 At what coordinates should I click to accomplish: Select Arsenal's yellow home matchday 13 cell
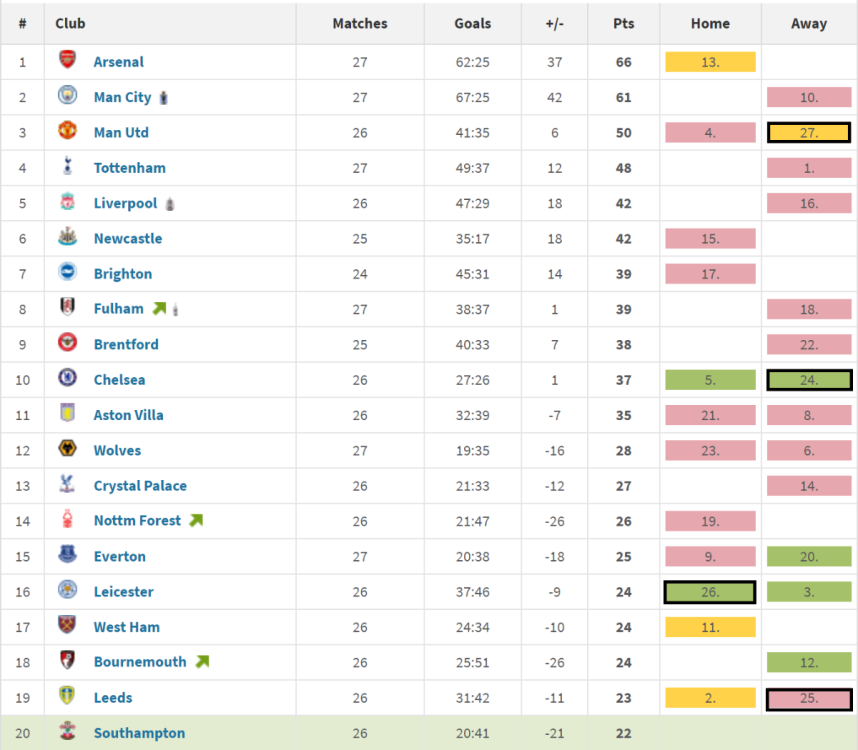710,62
